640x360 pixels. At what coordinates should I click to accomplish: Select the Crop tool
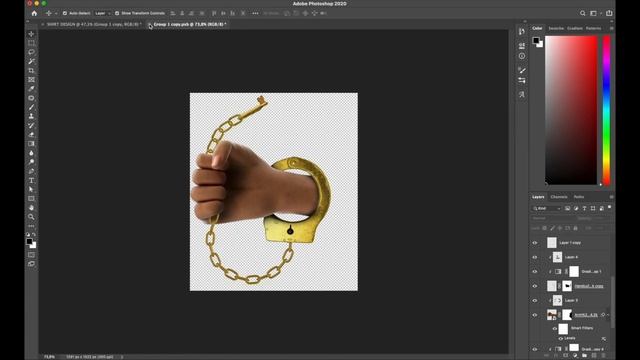(x=31, y=71)
